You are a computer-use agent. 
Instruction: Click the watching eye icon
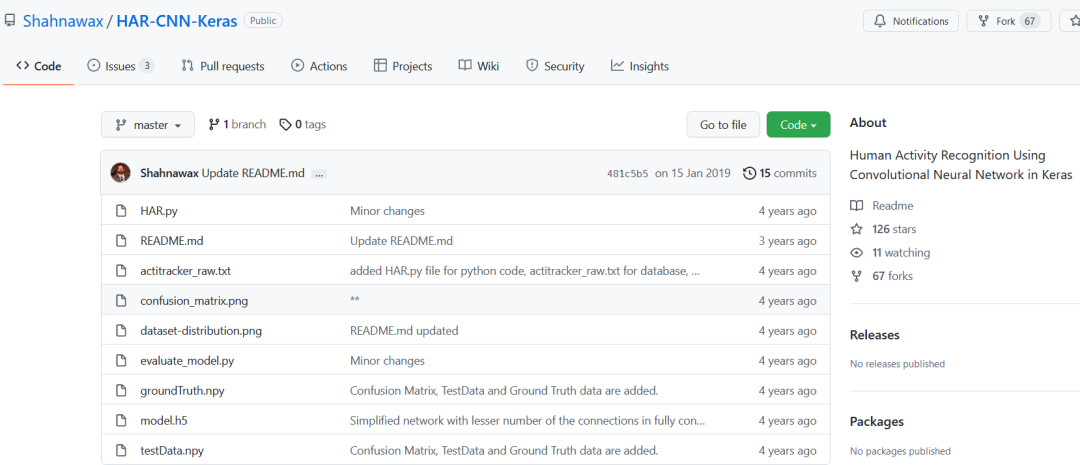[856, 253]
